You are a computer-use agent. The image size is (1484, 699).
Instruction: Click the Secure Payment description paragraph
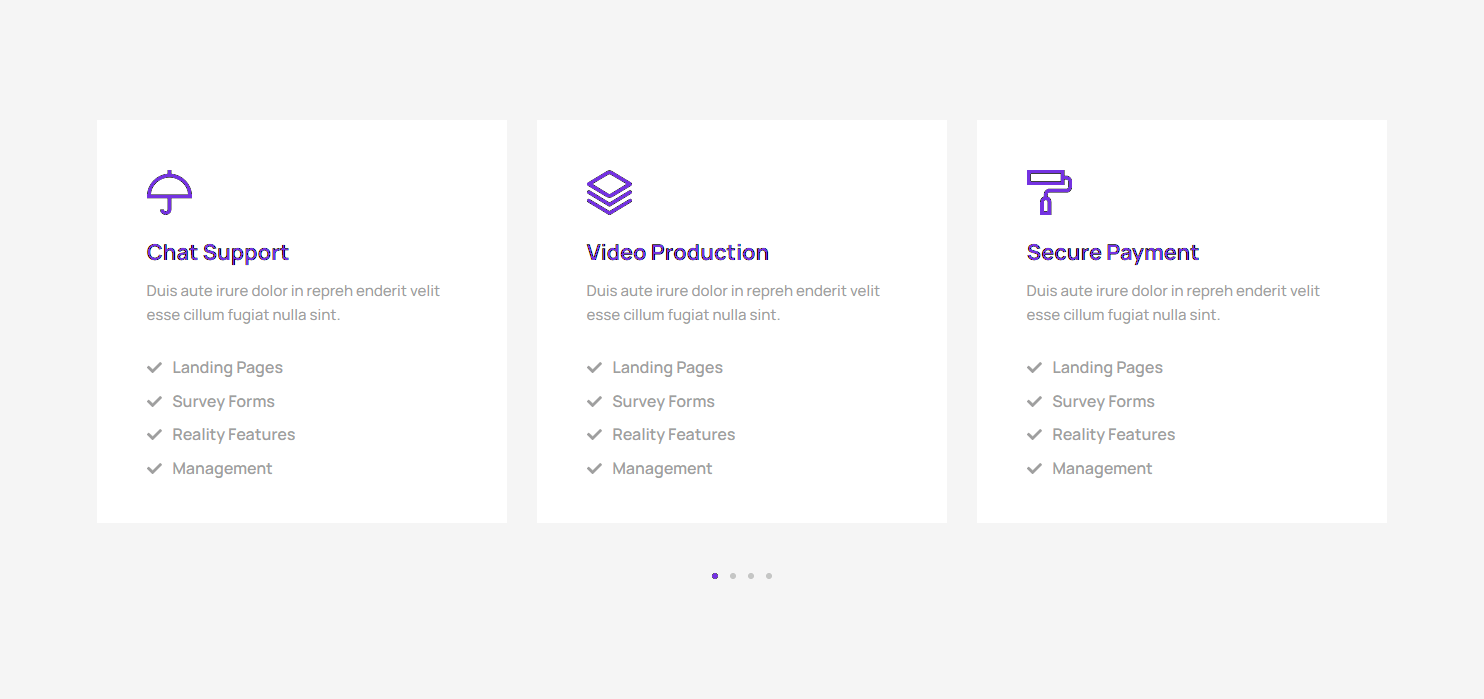[1173, 303]
